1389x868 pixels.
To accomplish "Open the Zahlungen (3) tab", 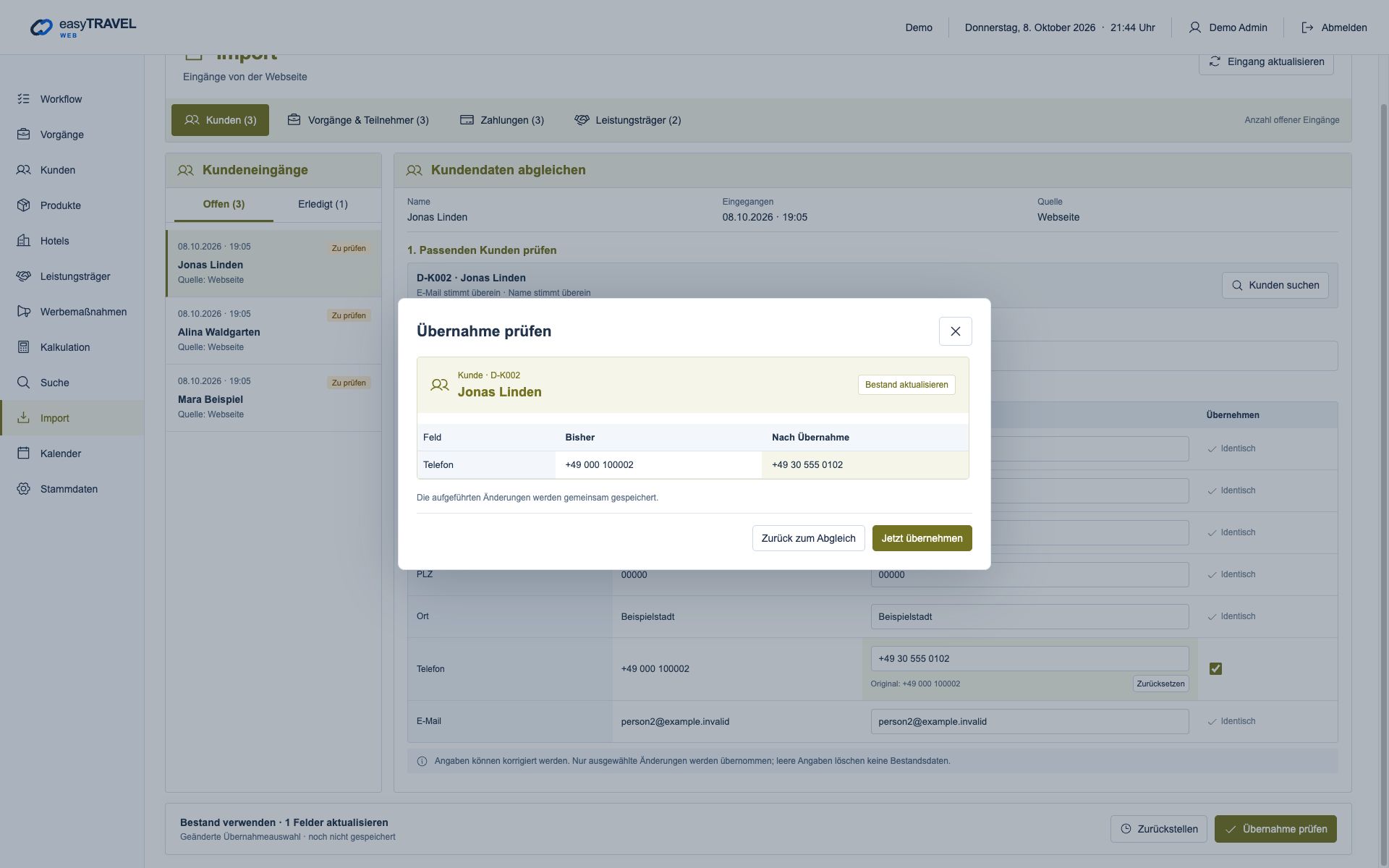I will tap(502, 120).
